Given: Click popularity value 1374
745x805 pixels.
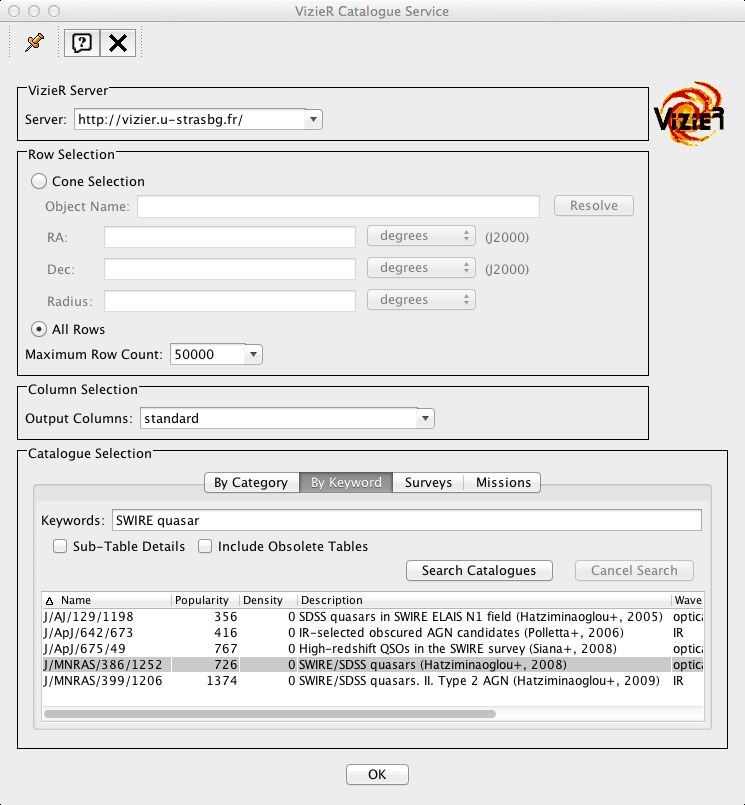Looking at the screenshot, I should click(x=222, y=681).
